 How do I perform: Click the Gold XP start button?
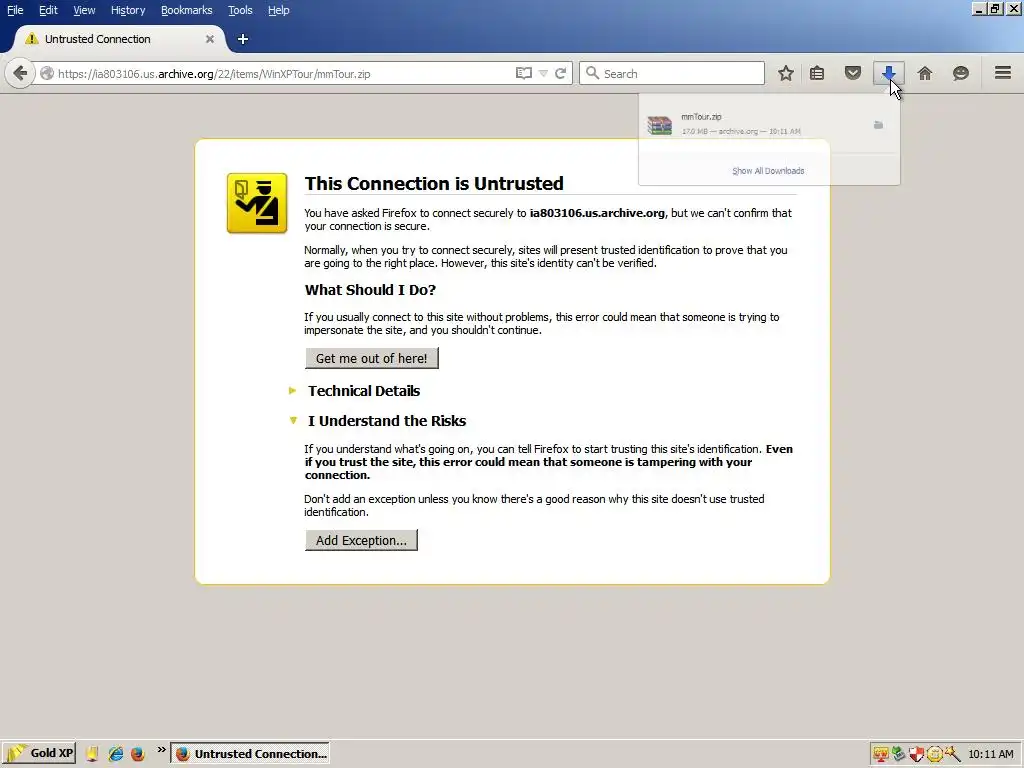click(39, 753)
